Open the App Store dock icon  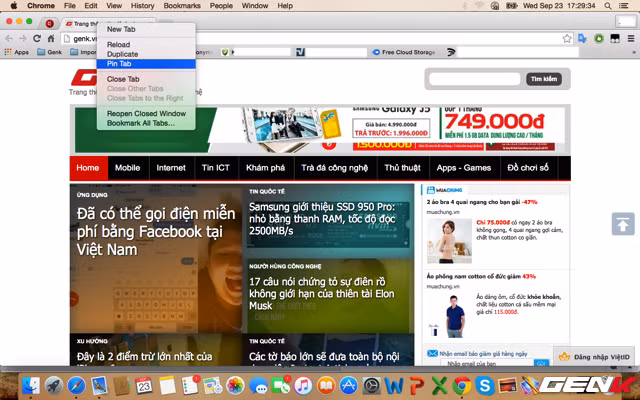click(x=349, y=385)
